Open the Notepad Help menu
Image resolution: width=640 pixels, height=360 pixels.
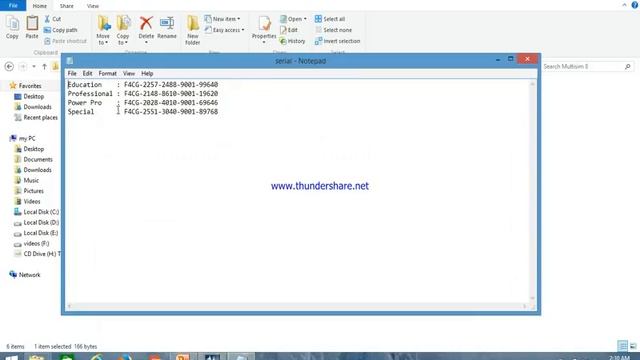coord(147,73)
